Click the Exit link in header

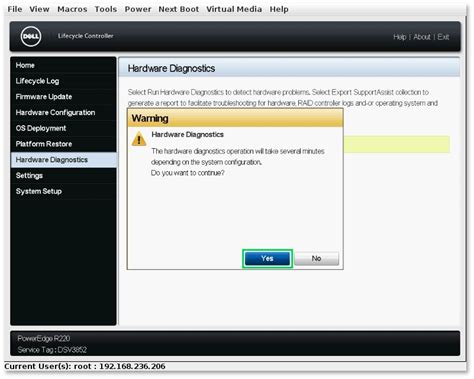coord(443,37)
